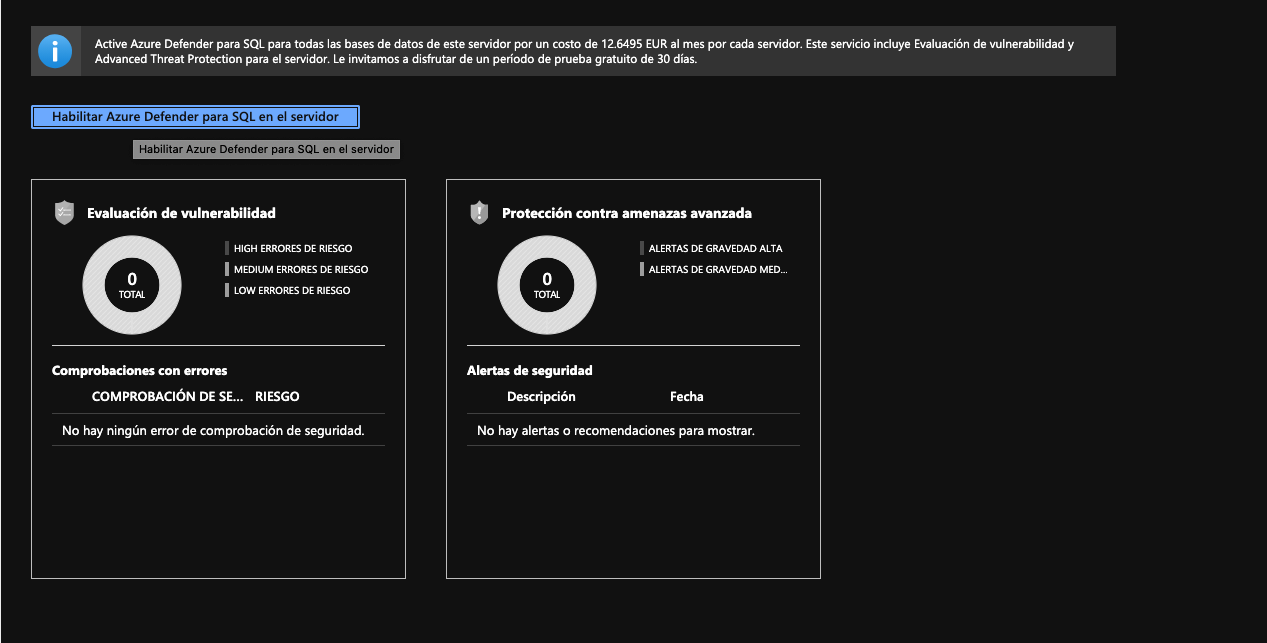The image size is (1267, 643).
Task: Select the MEDIUM ERRORES DE RIESGO legend swatch
Action: 227,269
